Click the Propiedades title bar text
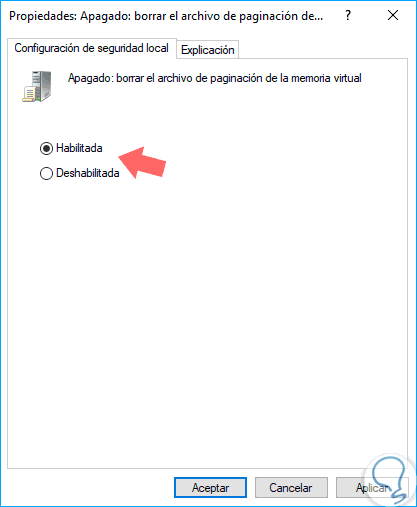The height and width of the screenshot is (507, 417). coord(166,16)
